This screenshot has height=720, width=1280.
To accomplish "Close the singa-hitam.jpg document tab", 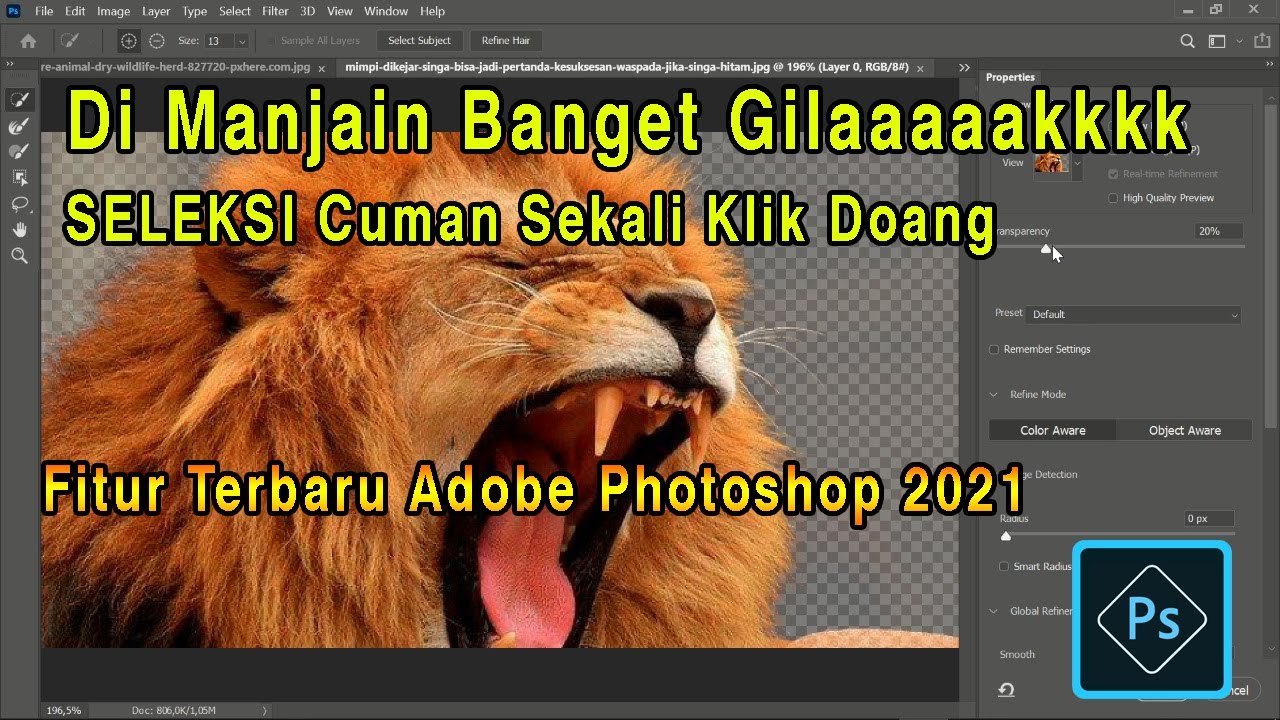I will (919, 67).
